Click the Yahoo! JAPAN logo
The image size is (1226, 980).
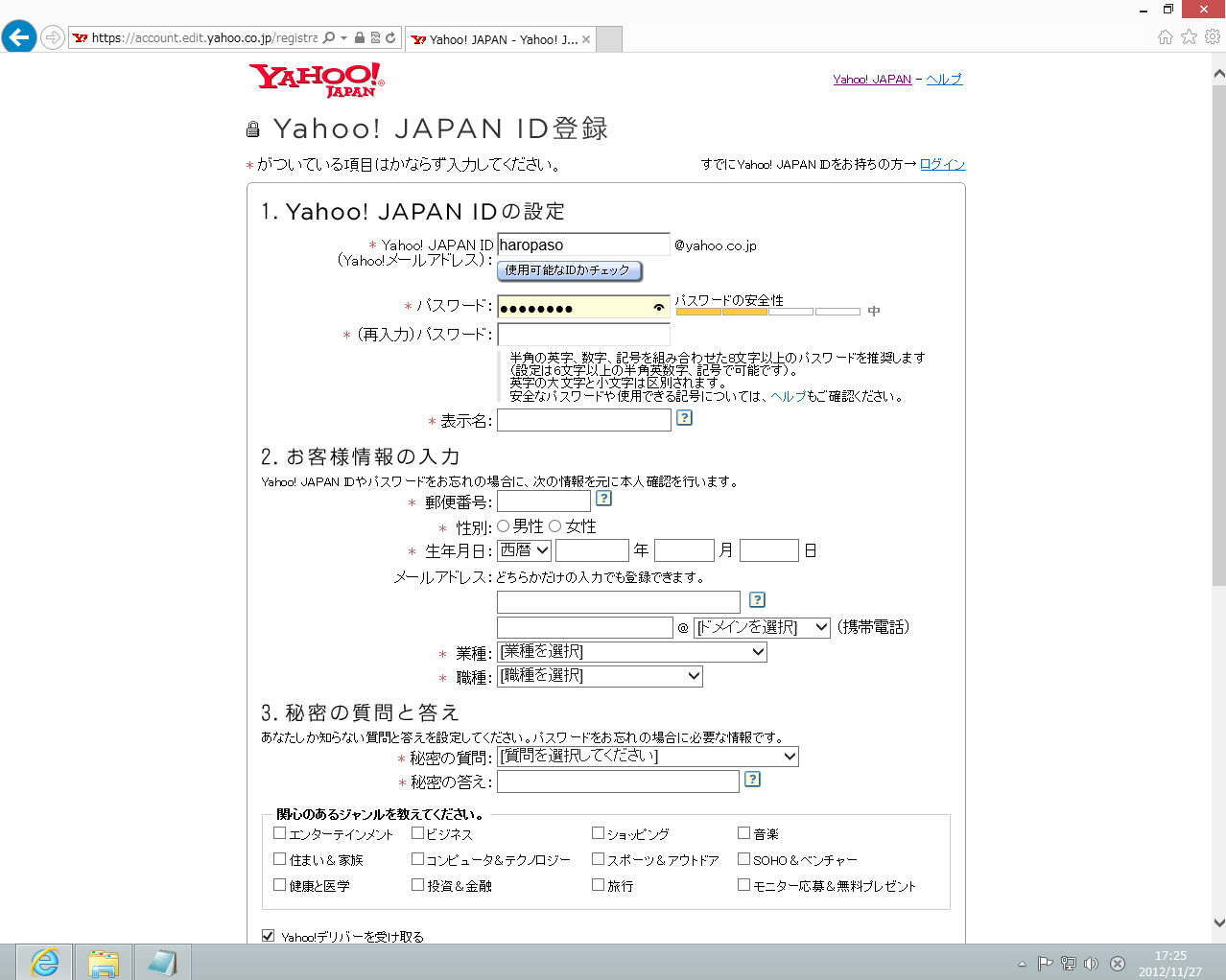tap(317, 80)
